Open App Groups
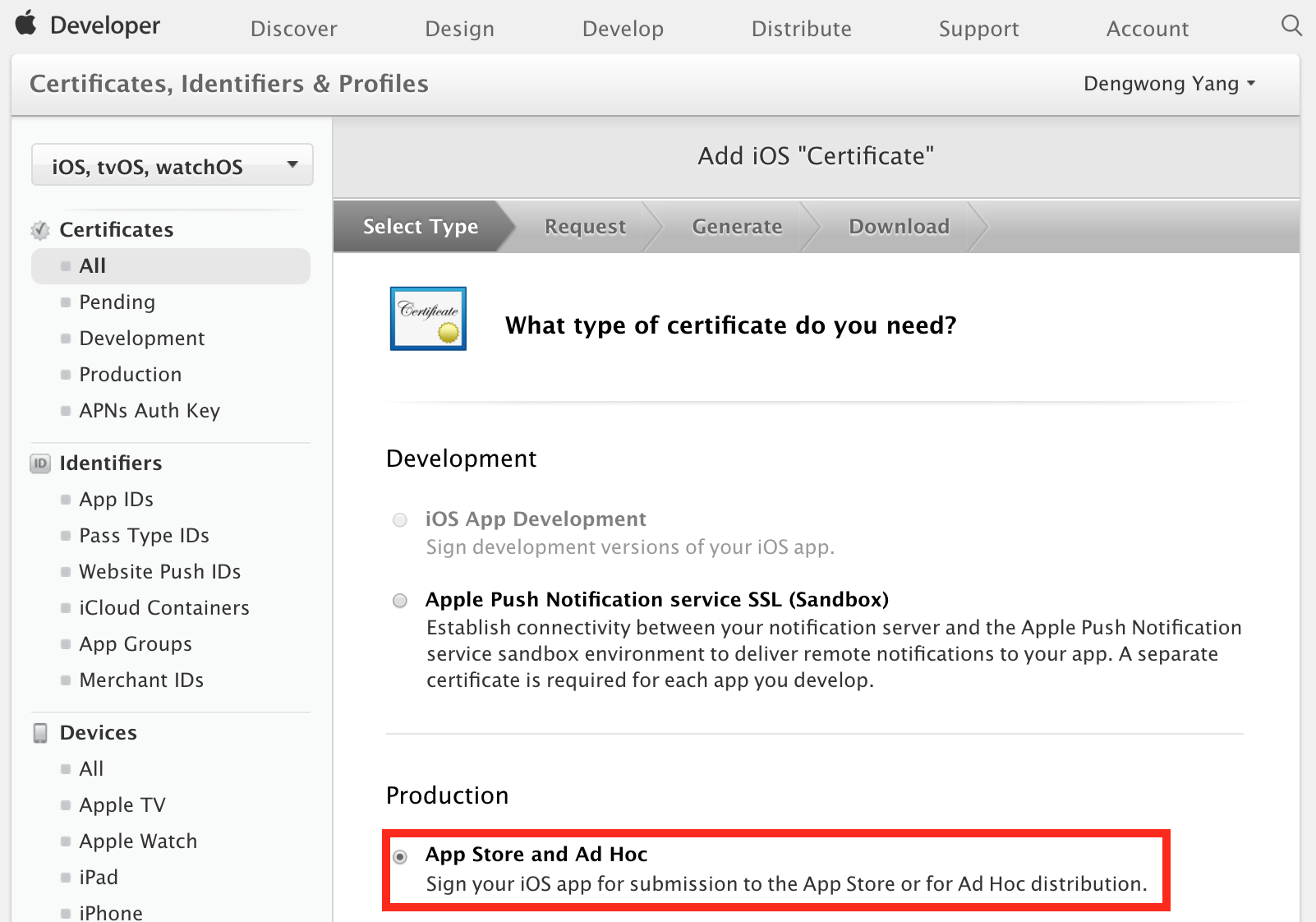The image size is (1316, 922). [136, 644]
